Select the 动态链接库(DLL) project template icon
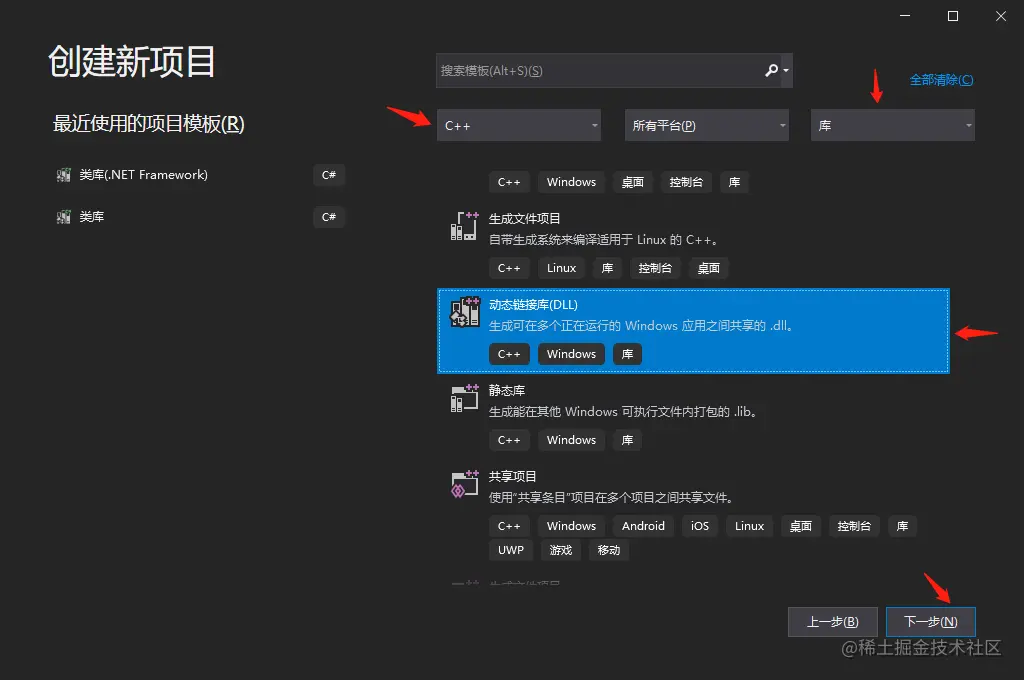Viewport: 1024px width, 680px height. pos(463,311)
